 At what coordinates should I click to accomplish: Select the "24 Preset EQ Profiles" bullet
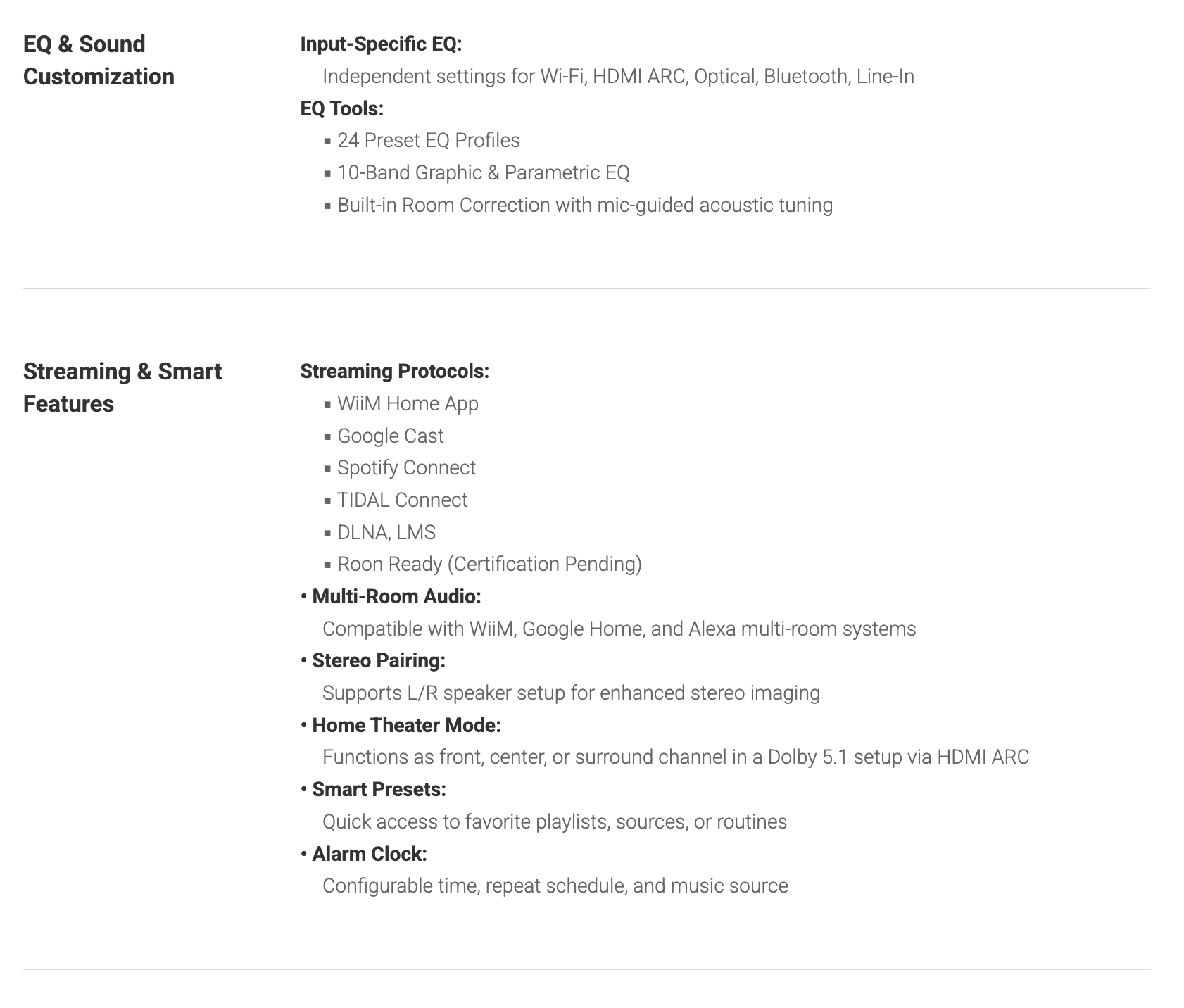click(428, 140)
